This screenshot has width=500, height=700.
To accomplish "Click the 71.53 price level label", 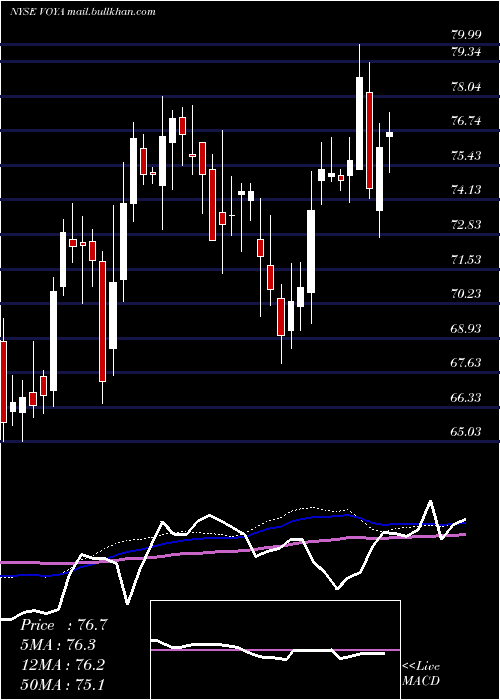I will (466, 259).
